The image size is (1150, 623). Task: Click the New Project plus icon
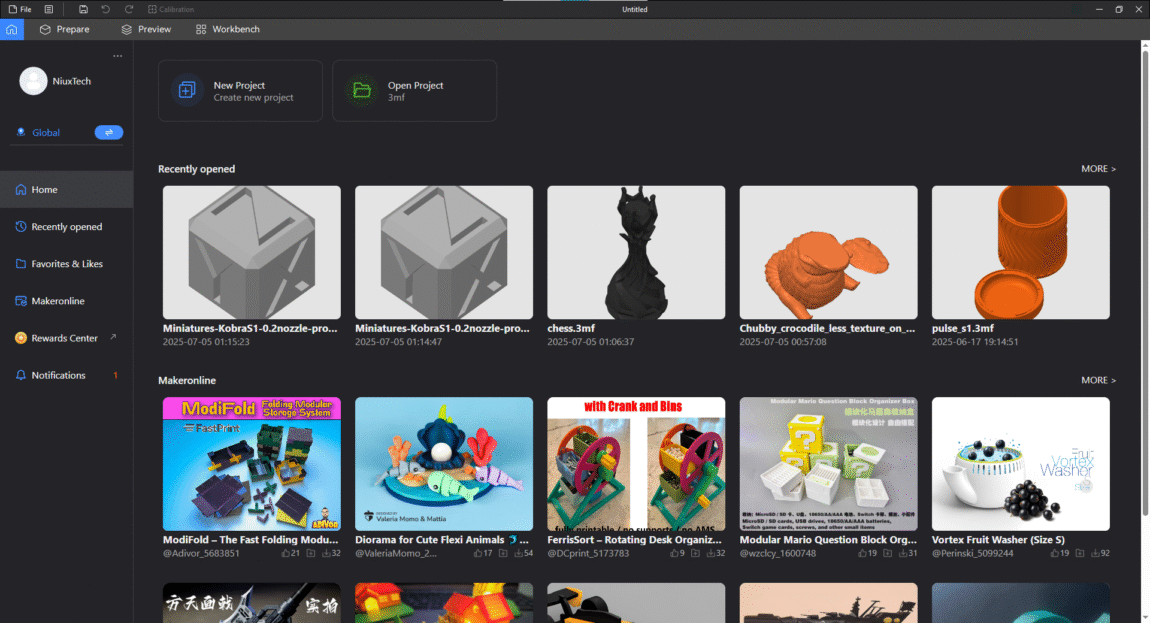[187, 90]
